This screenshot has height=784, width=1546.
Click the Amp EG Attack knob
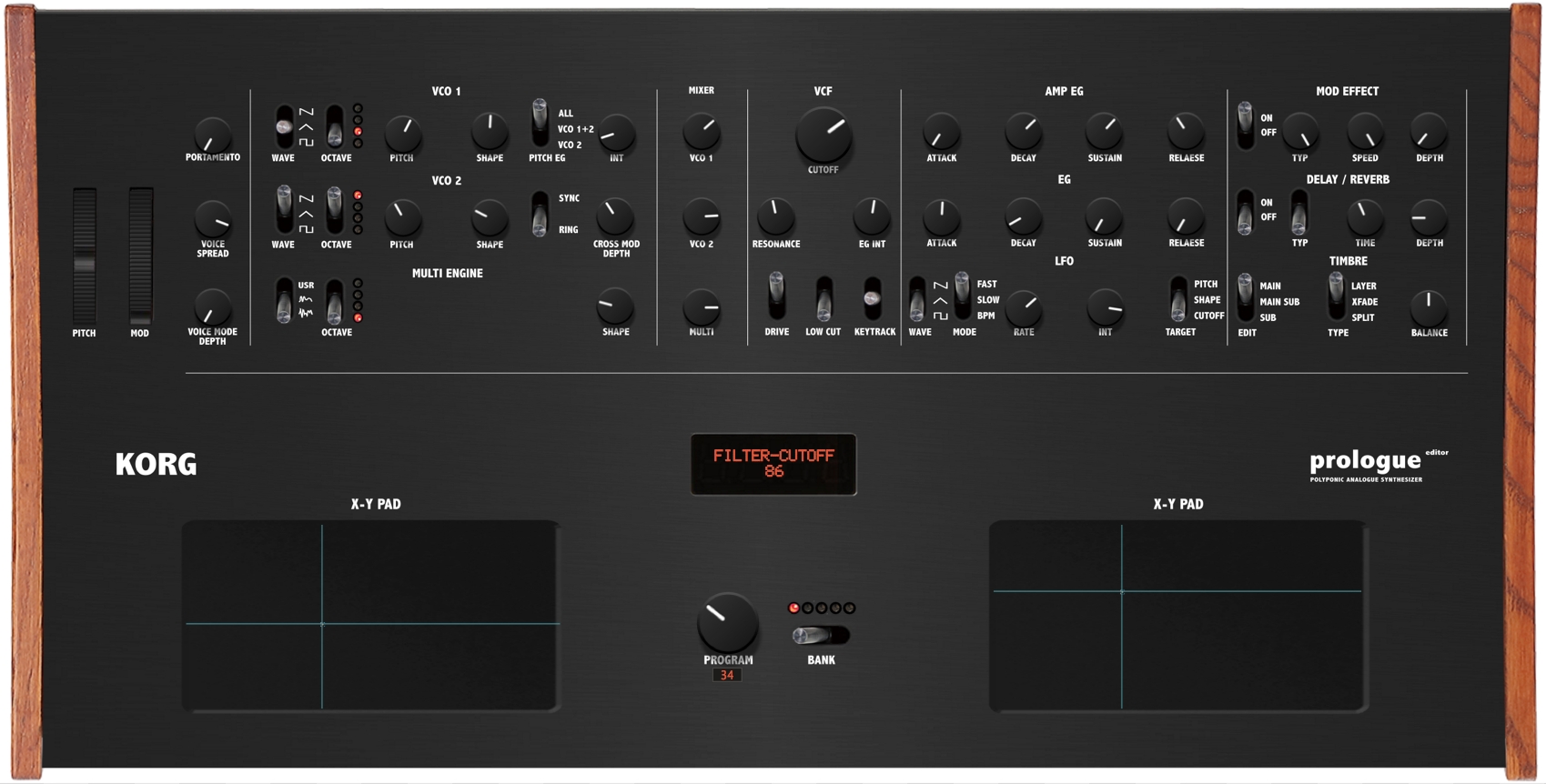click(x=941, y=133)
